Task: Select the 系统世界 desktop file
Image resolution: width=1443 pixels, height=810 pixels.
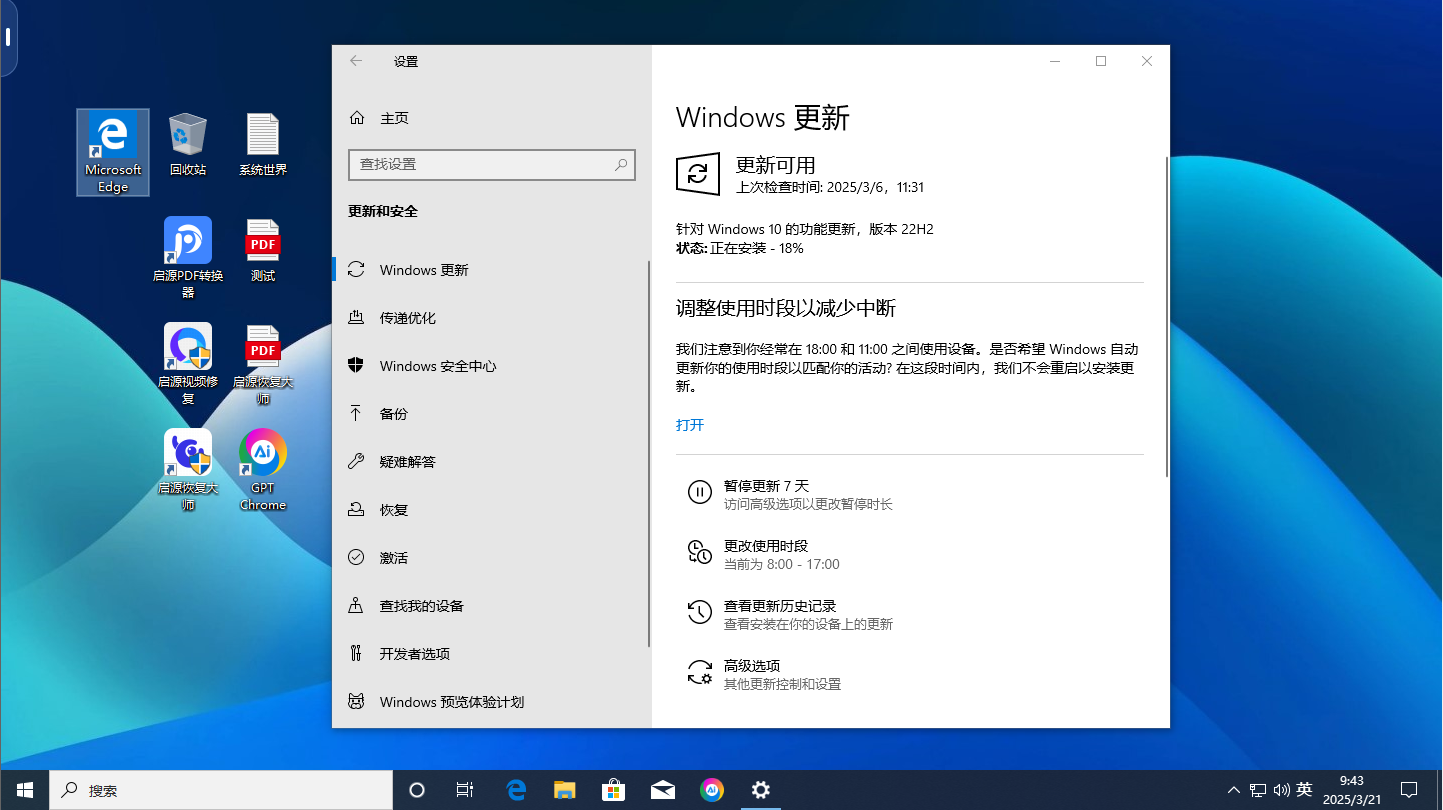Action: point(263,145)
